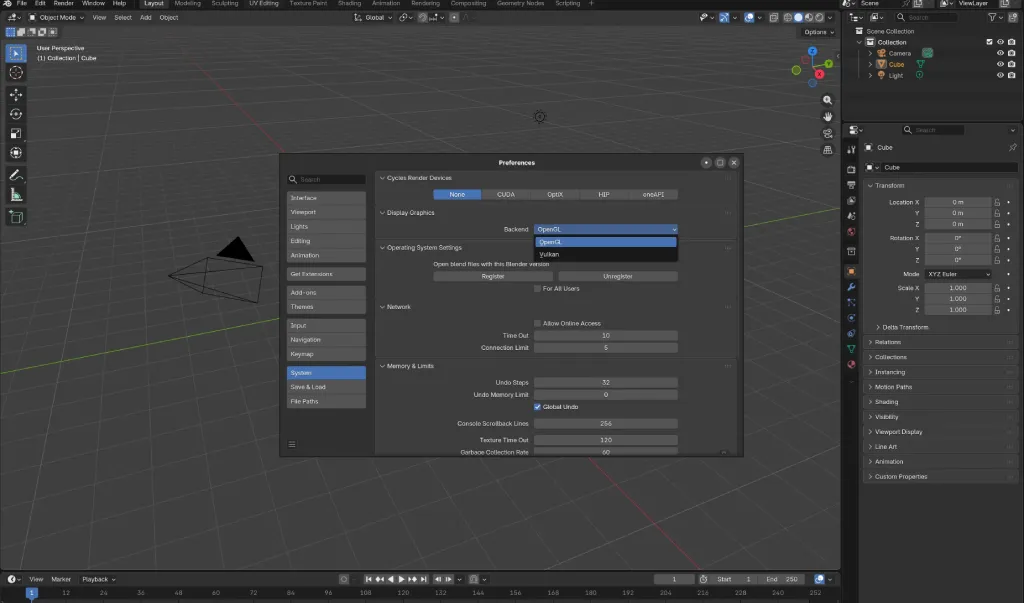Toggle camera view icon in viewport

[x=827, y=133]
